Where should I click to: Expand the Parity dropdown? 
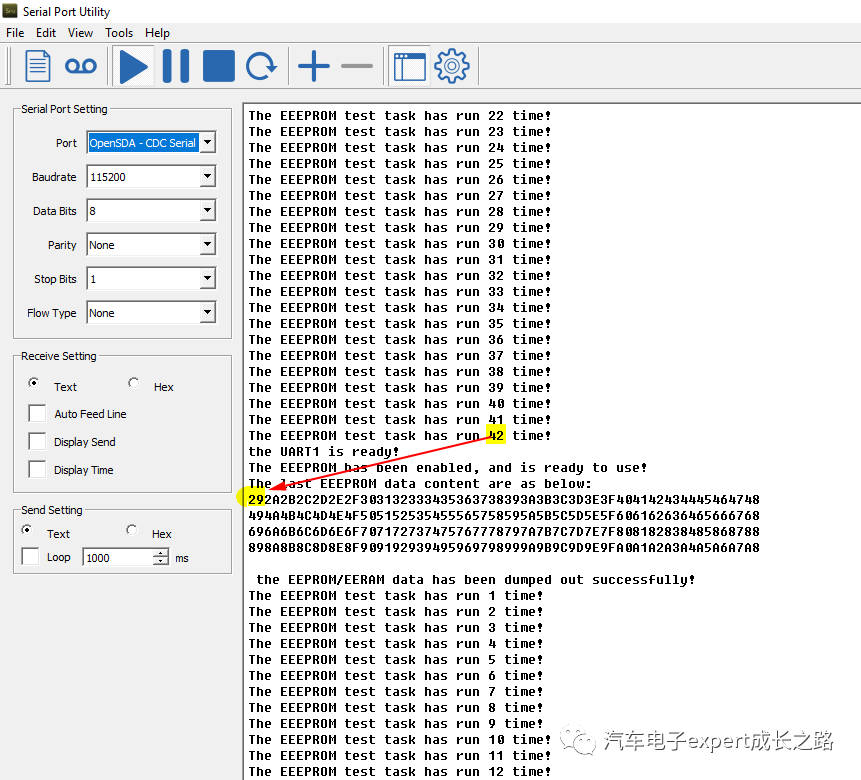point(207,245)
